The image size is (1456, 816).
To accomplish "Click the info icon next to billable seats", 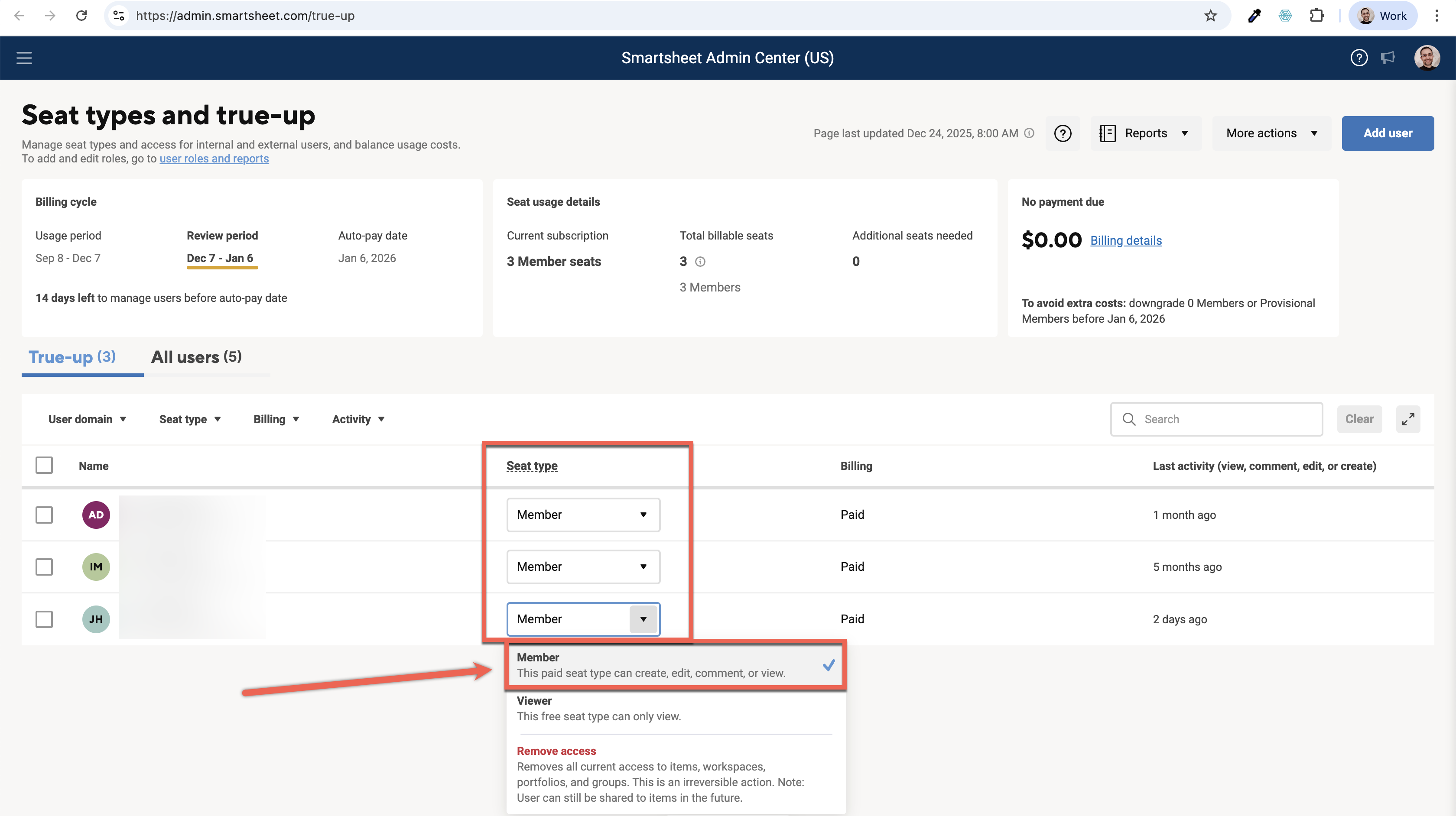I will pyautogui.click(x=700, y=262).
